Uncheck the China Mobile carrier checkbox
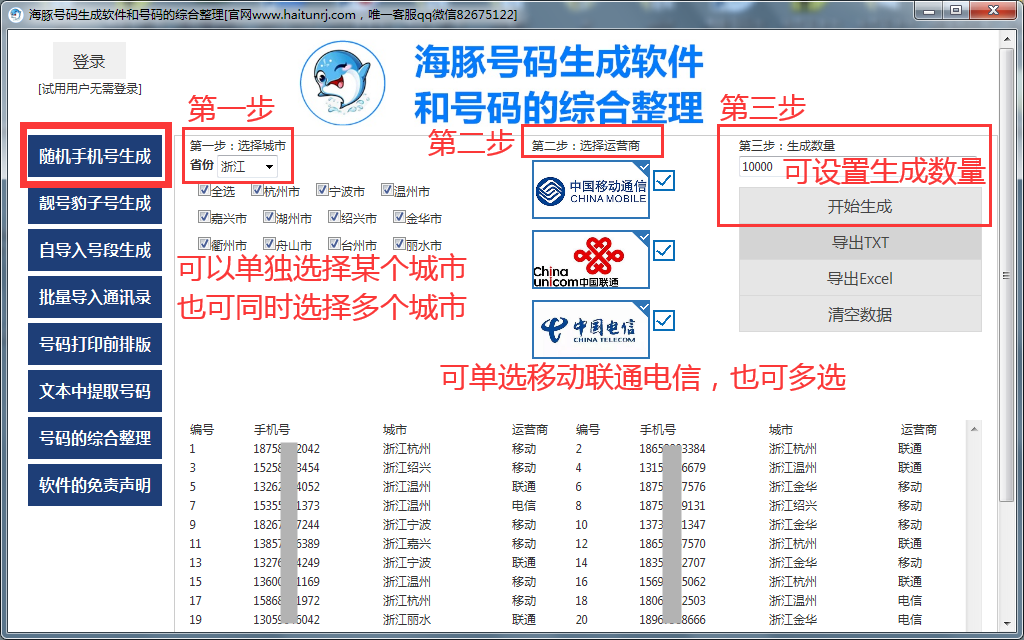 (x=664, y=181)
